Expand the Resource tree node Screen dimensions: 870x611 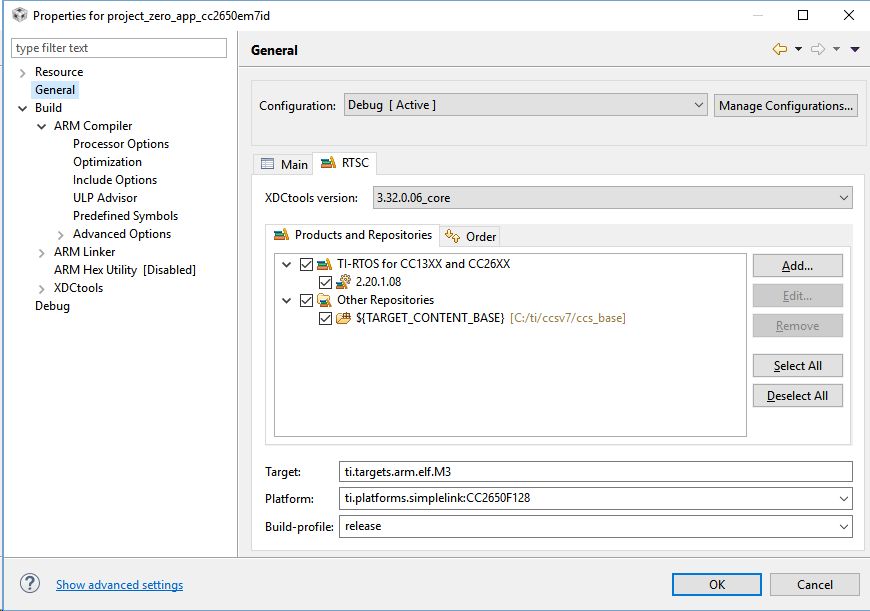23,72
